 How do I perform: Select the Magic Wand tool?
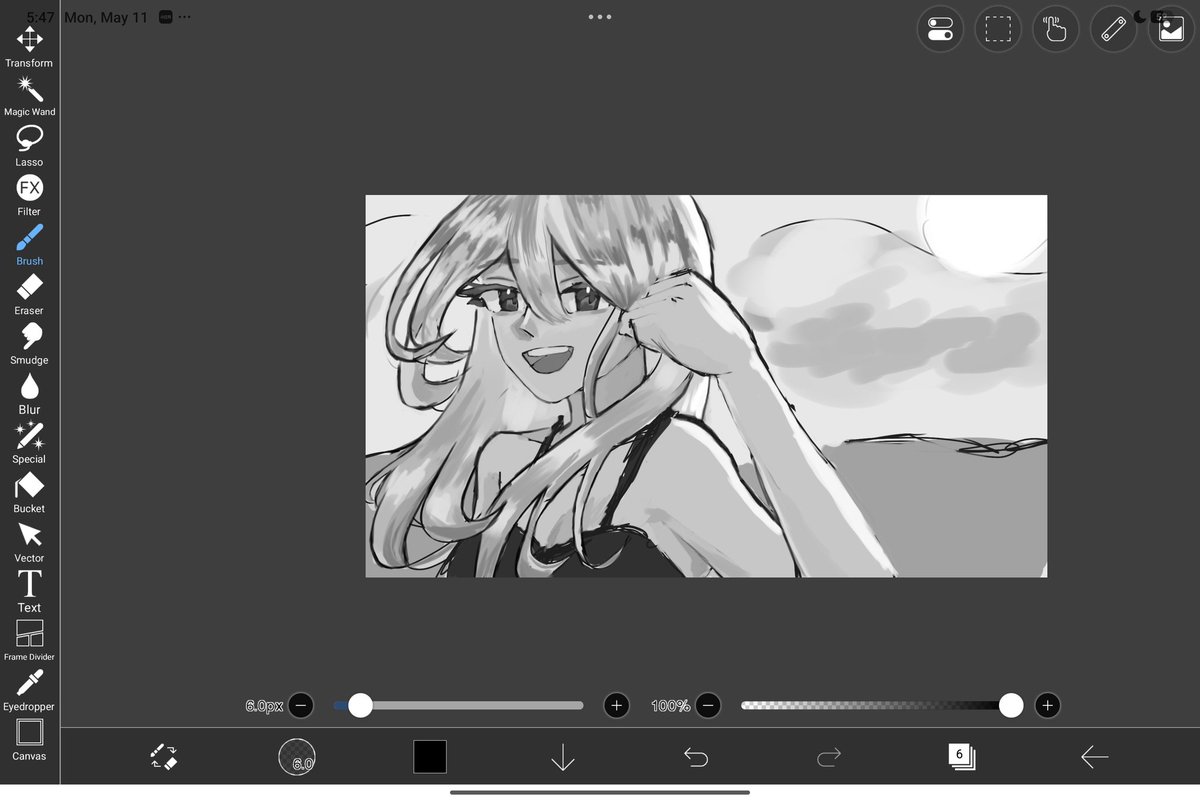(x=29, y=97)
